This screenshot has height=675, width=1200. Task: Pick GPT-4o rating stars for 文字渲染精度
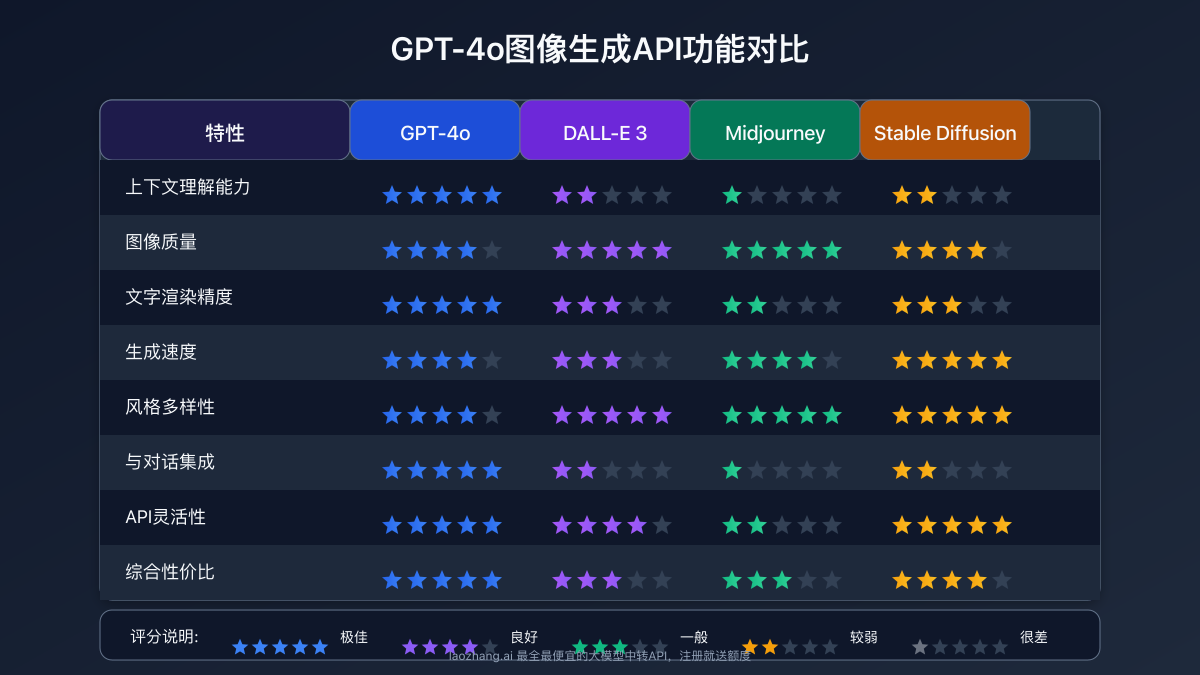(442, 305)
